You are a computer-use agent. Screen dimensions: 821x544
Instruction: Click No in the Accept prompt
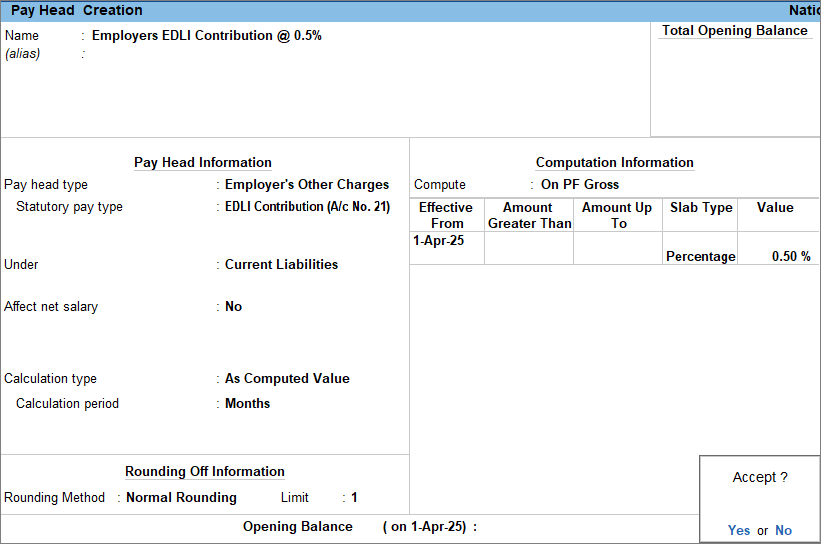click(783, 530)
